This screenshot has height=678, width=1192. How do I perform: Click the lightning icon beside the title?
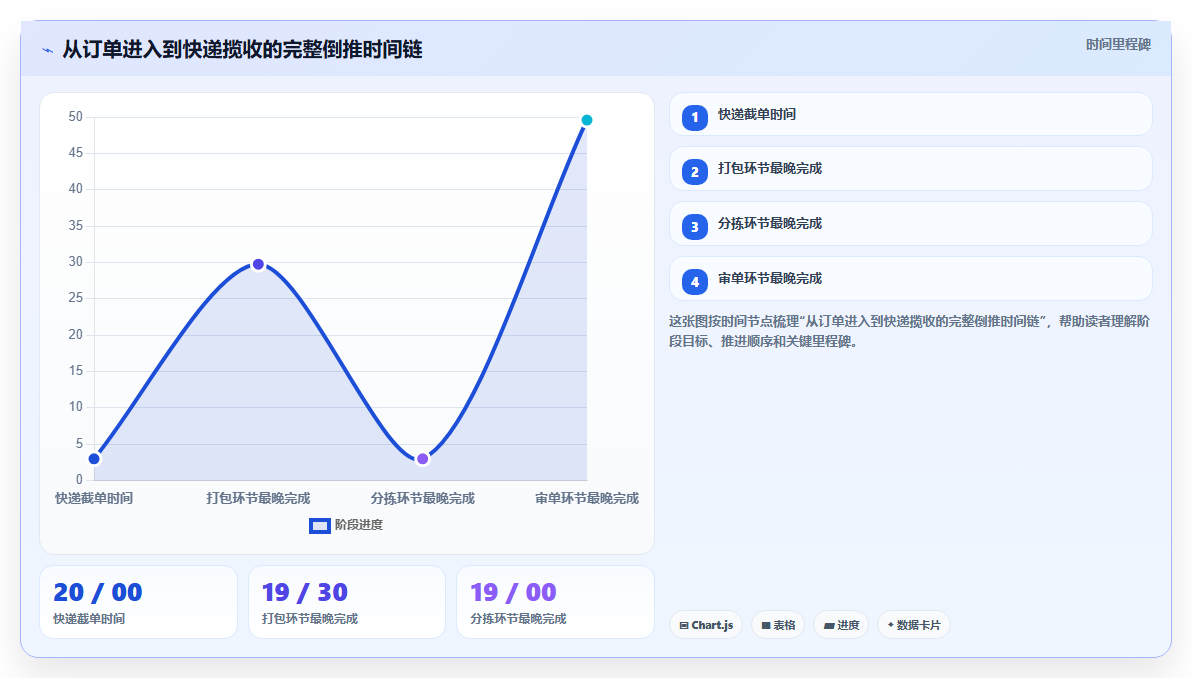tap(48, 51)
